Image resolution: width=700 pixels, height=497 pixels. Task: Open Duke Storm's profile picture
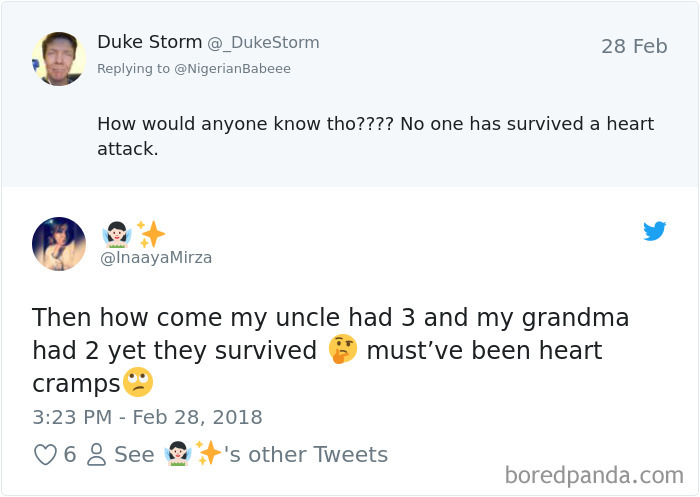[x=59, y=59]
